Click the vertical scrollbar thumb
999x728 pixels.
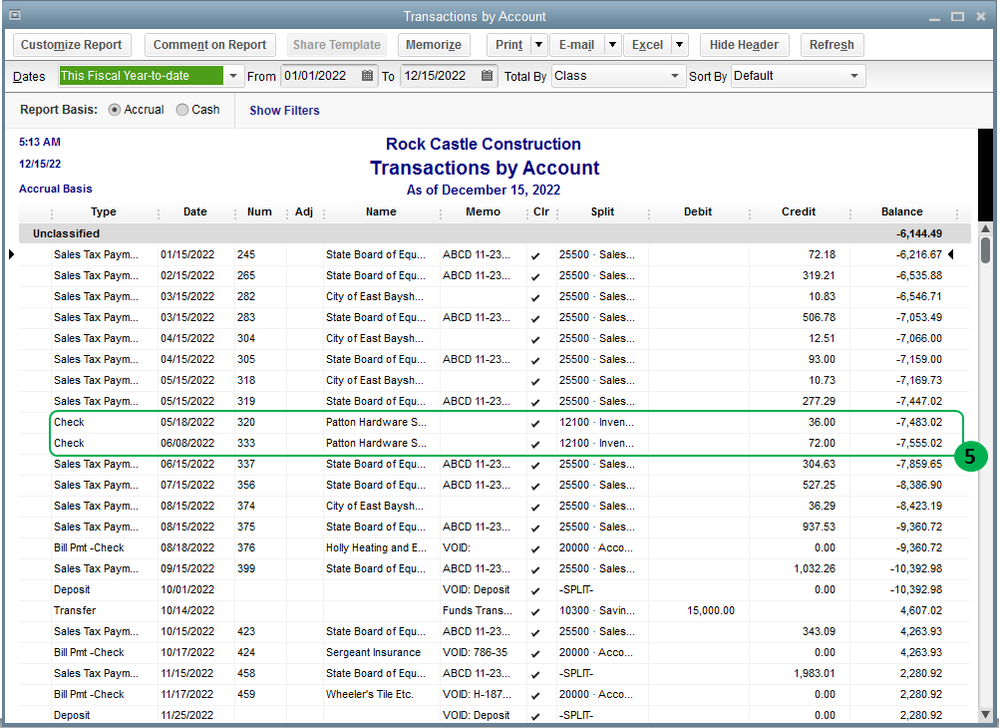[985, 249]
